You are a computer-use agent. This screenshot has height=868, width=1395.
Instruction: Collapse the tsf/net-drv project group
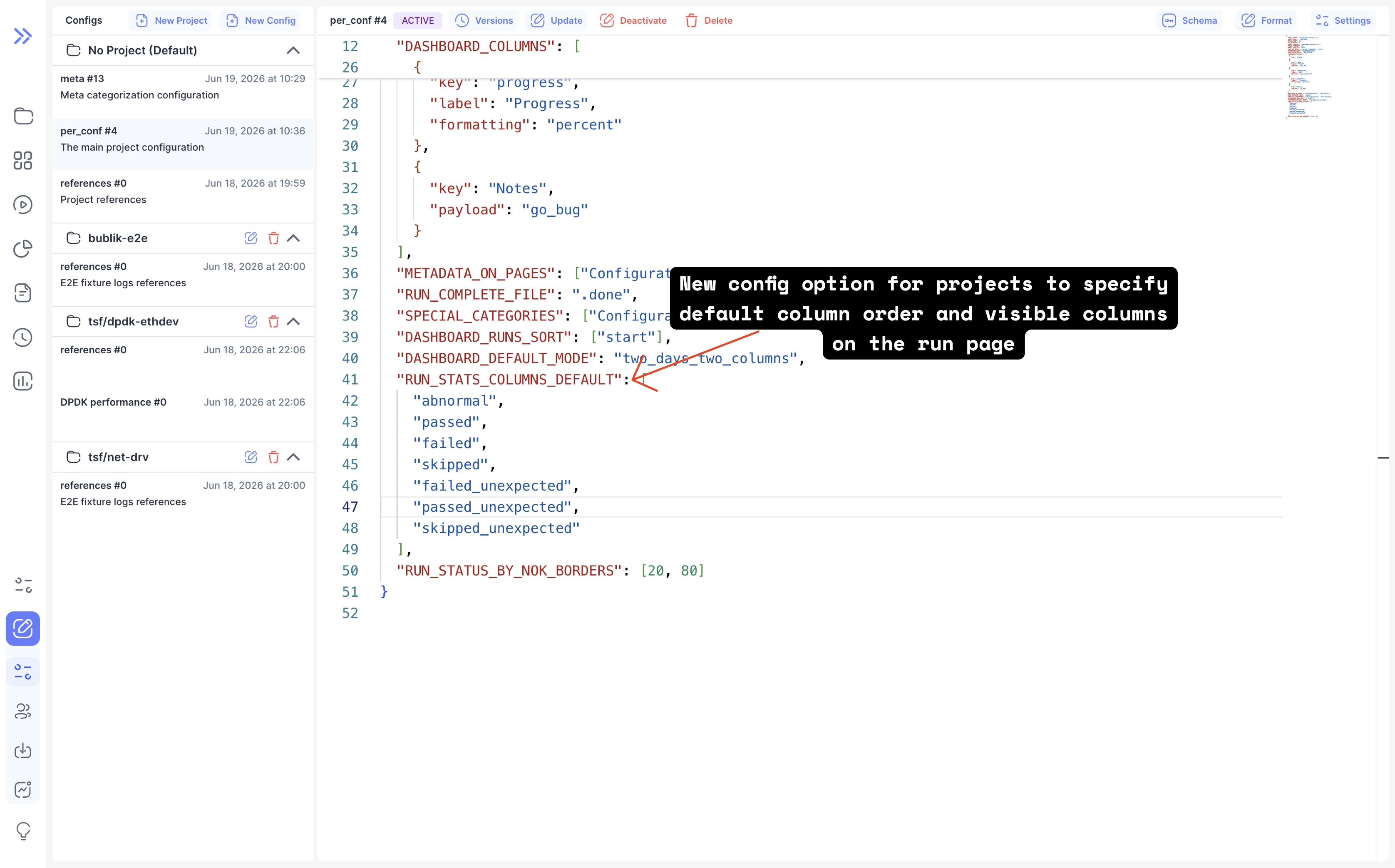click(293, 457)
